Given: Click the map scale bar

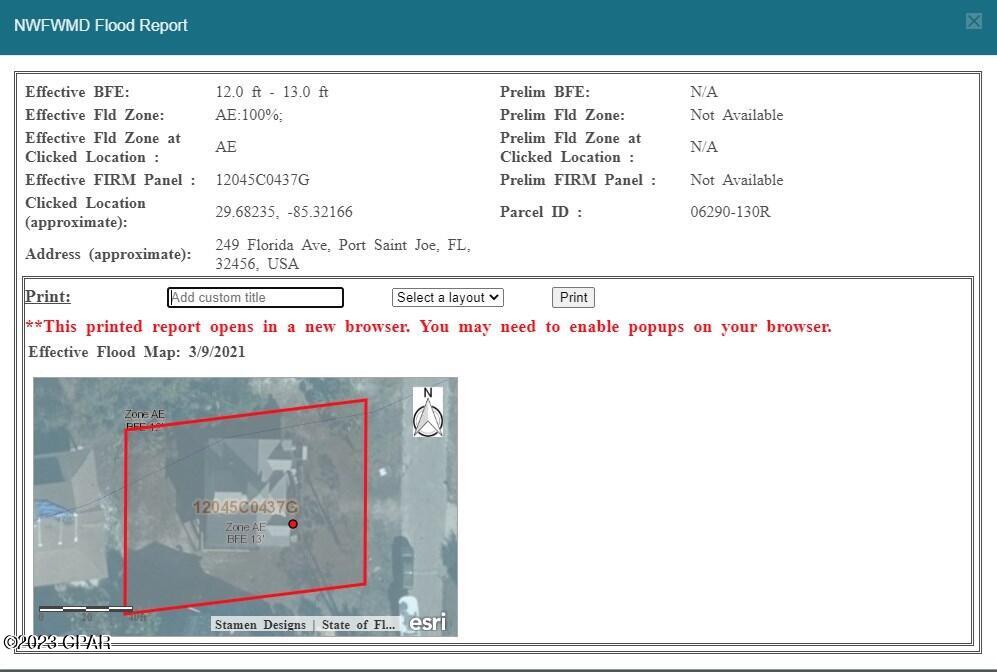Looking at the screenshot, I should (x=86, y=608).
